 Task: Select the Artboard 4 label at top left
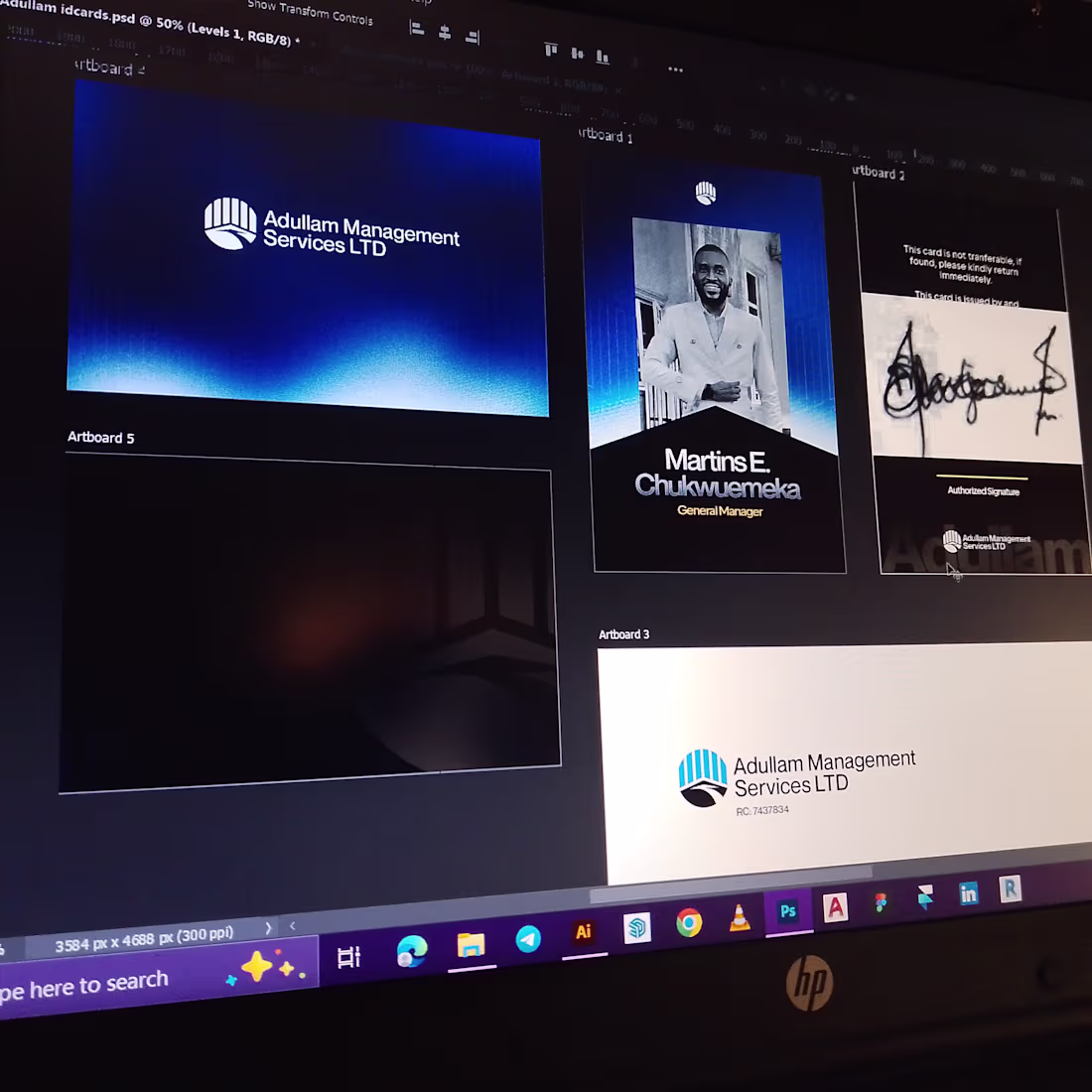[x=109, y=68]
